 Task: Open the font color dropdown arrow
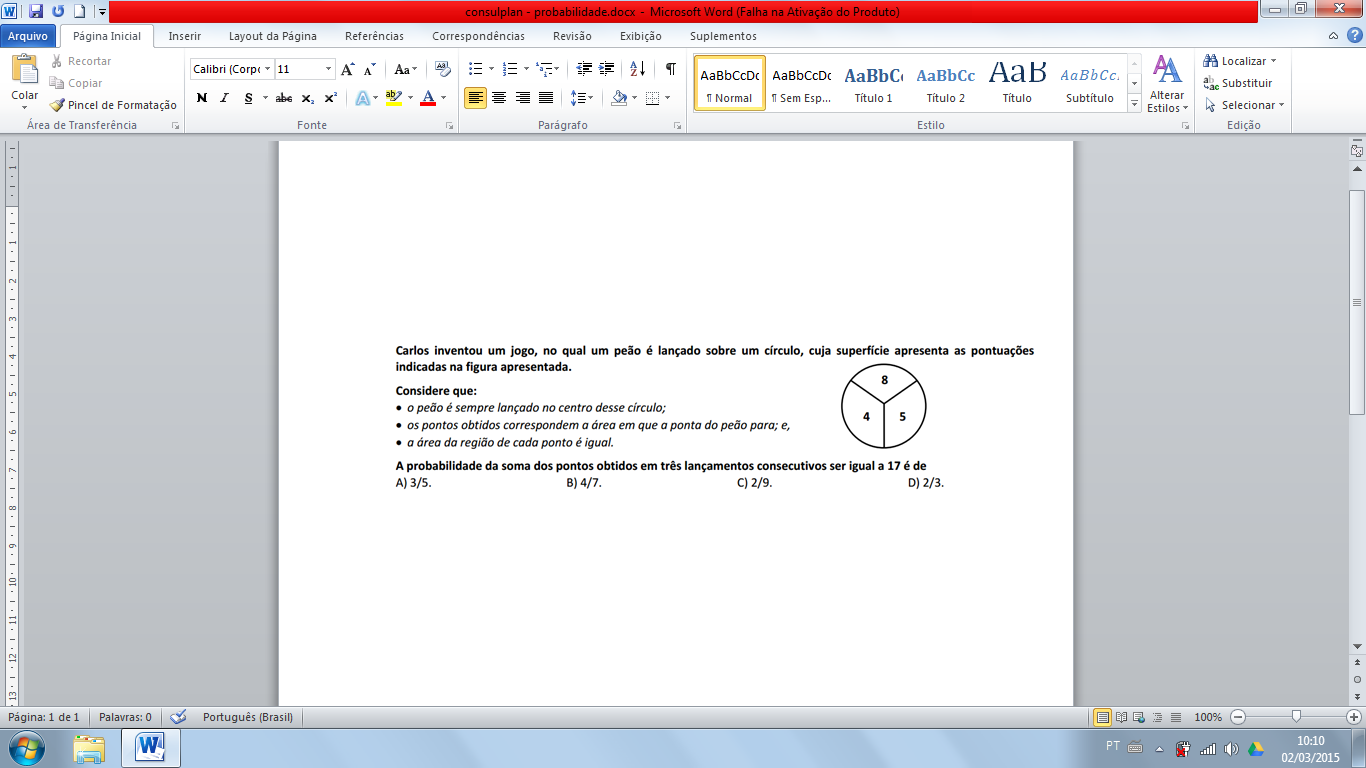[444, 98]
